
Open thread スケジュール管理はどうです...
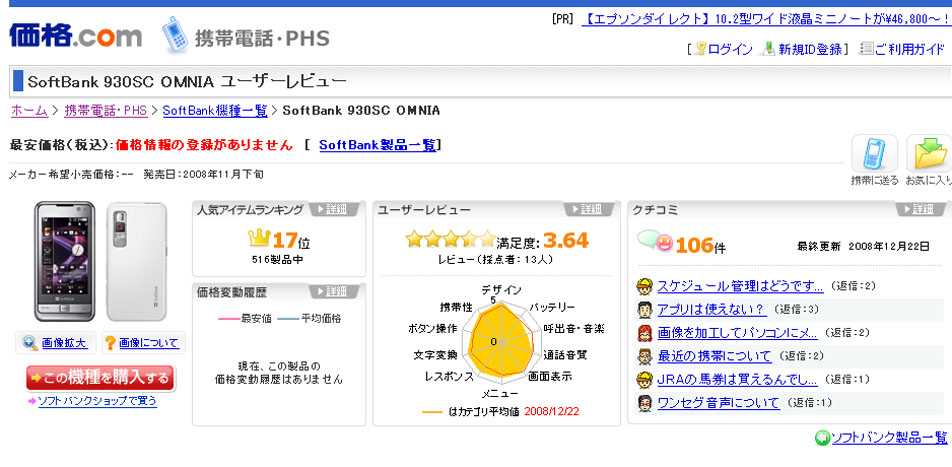[x=740, y=286]
